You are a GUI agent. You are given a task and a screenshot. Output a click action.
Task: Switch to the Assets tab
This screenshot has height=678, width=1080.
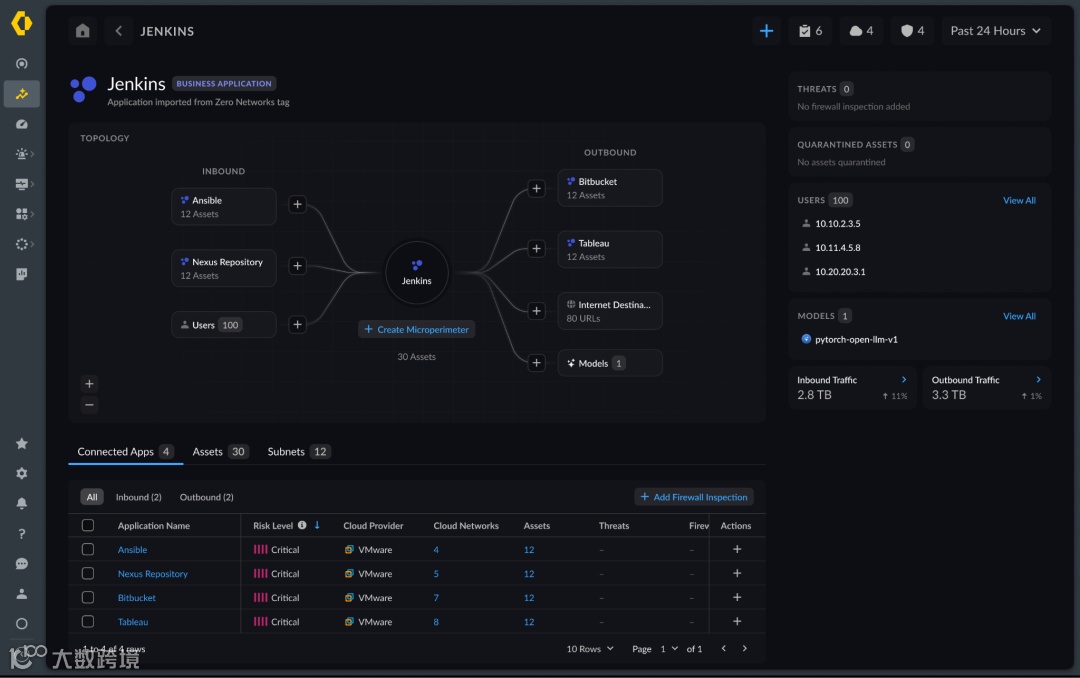pos(219,451)
